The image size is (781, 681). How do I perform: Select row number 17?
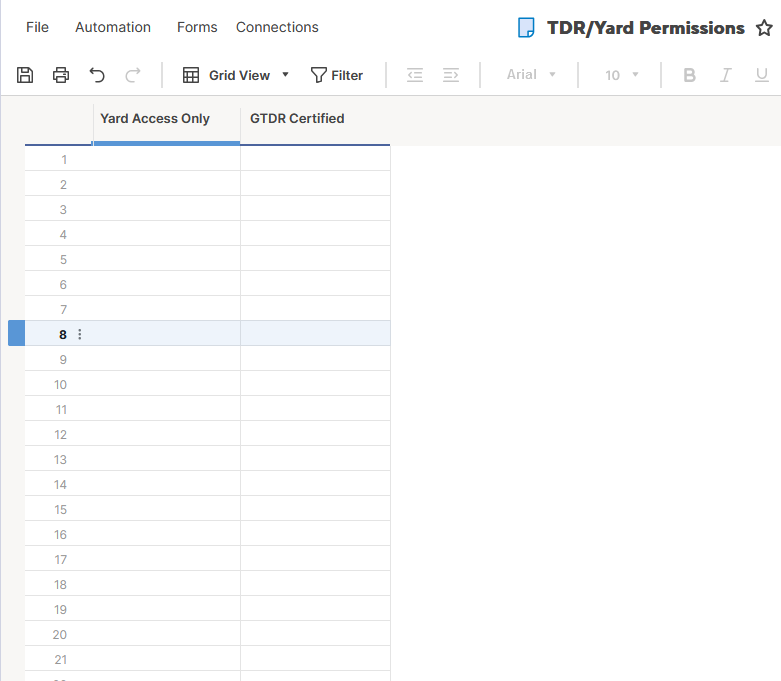60,559
